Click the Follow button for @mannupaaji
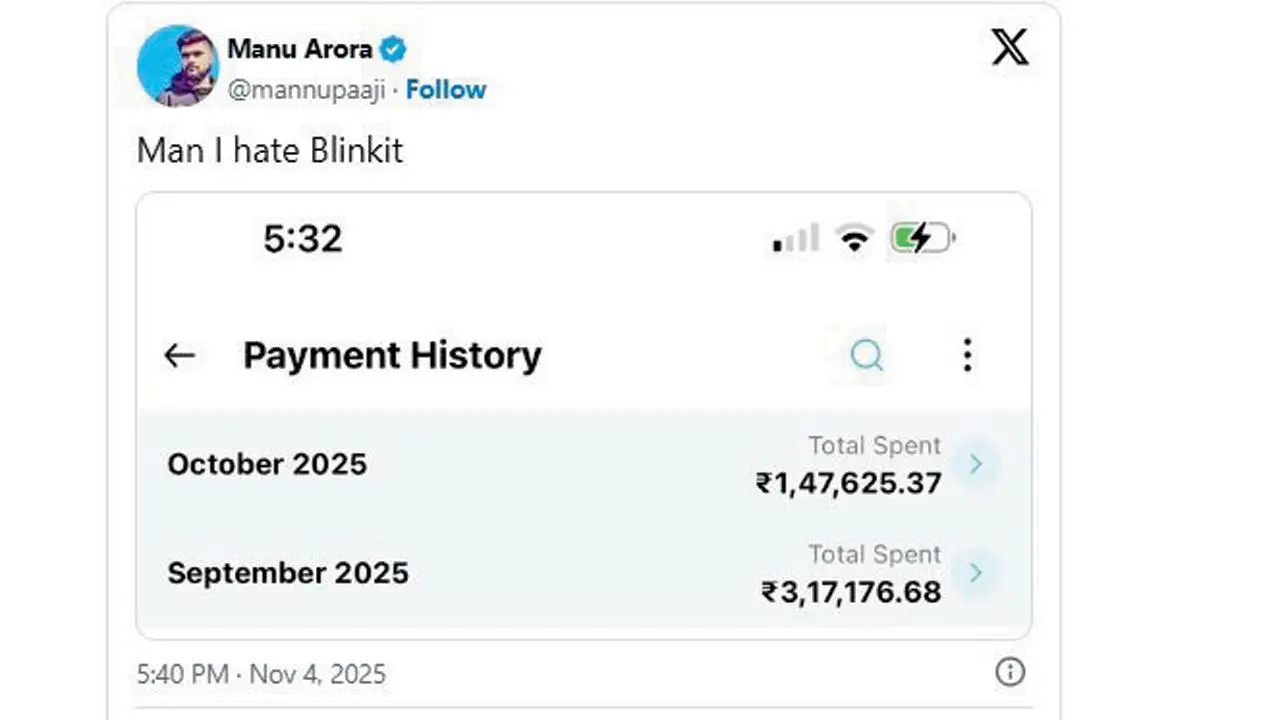Viewport: 1280px width, 720px height. [446, 89]
